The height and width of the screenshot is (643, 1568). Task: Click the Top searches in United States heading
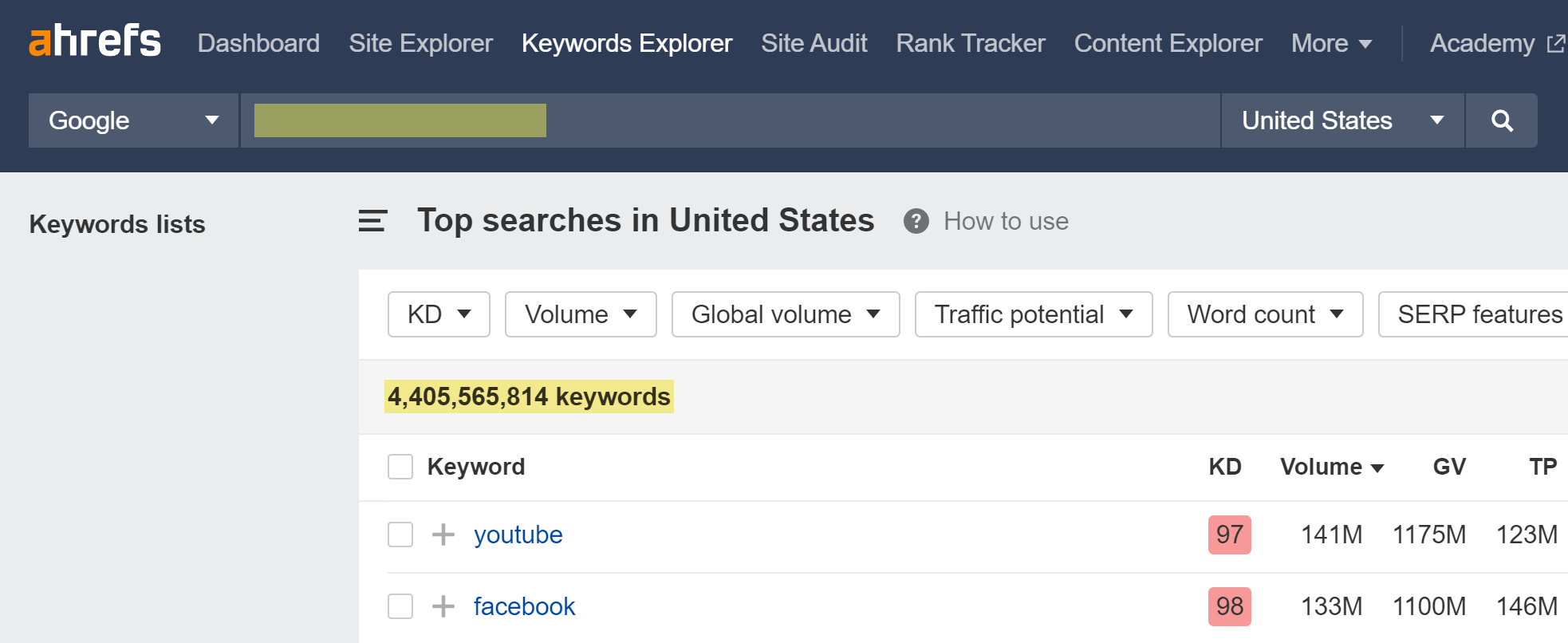click(x=645, y=220)
